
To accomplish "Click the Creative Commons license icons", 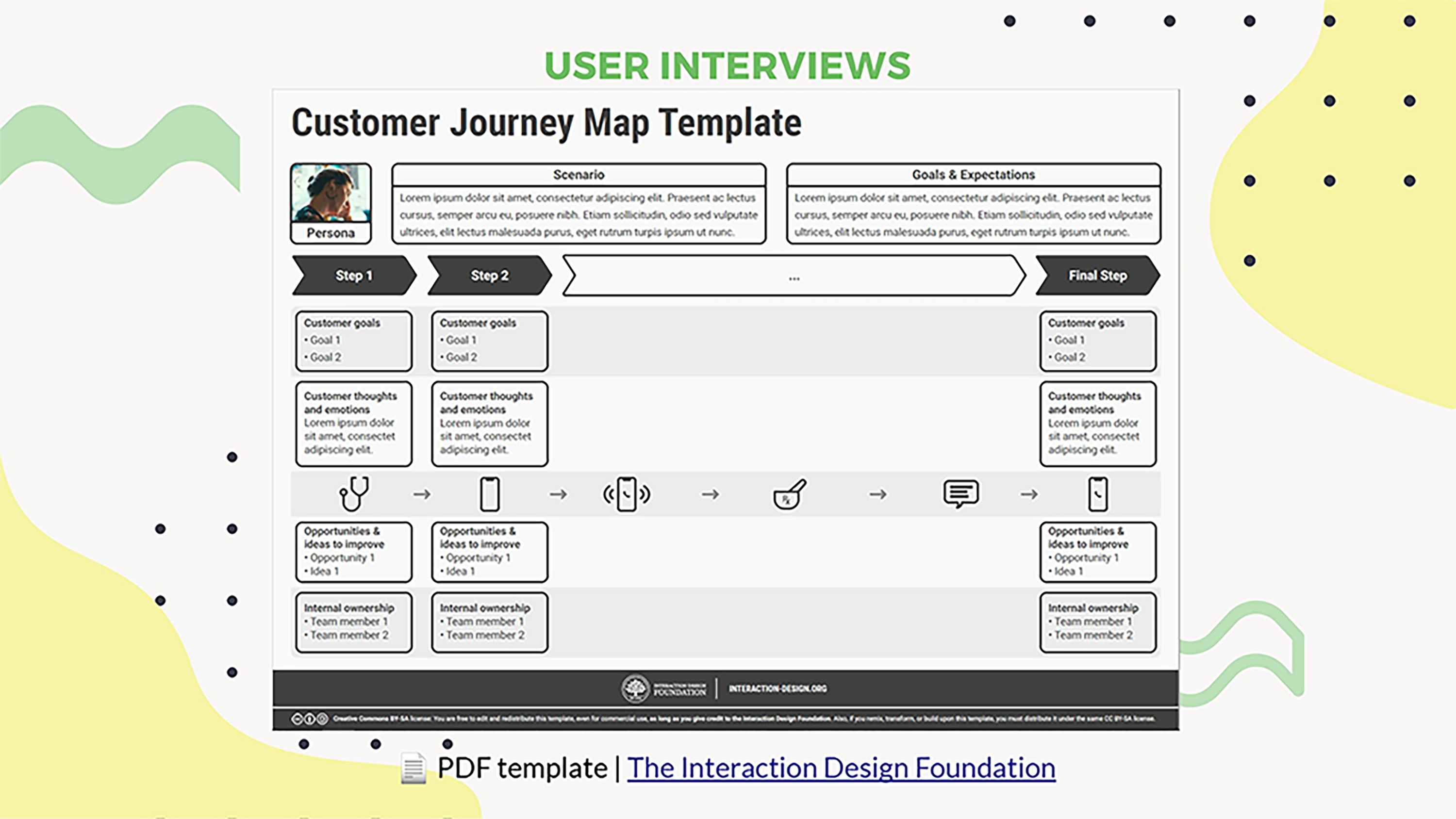I will [309, 719].
